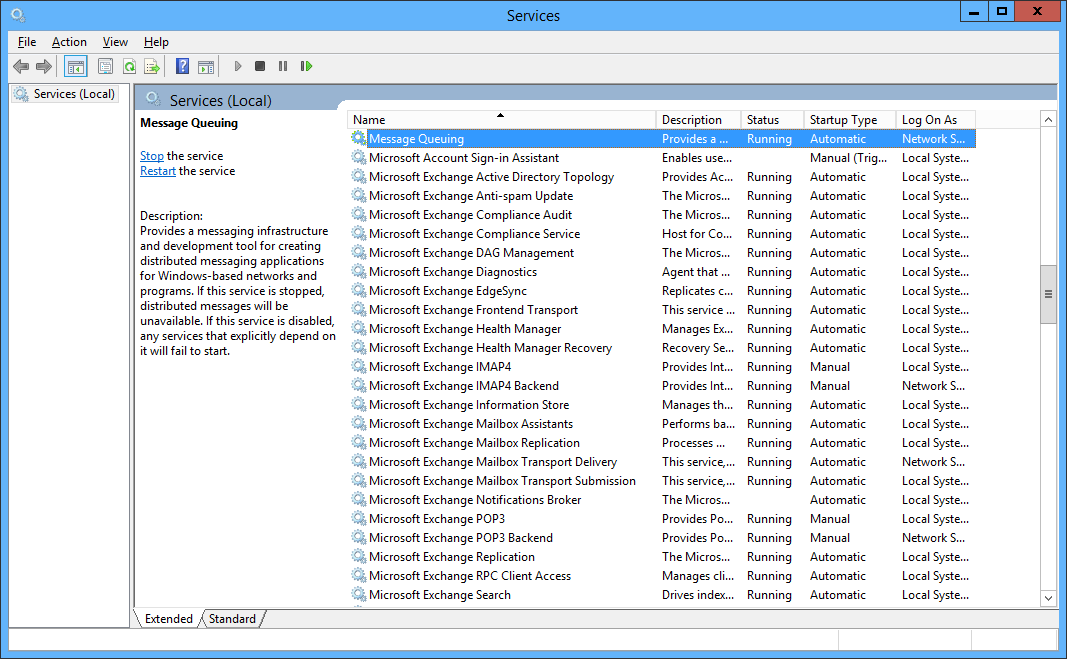The height and width of the screenshot is (659, 1067).
Task: Open the Action menu
Action: pos(69,42)
